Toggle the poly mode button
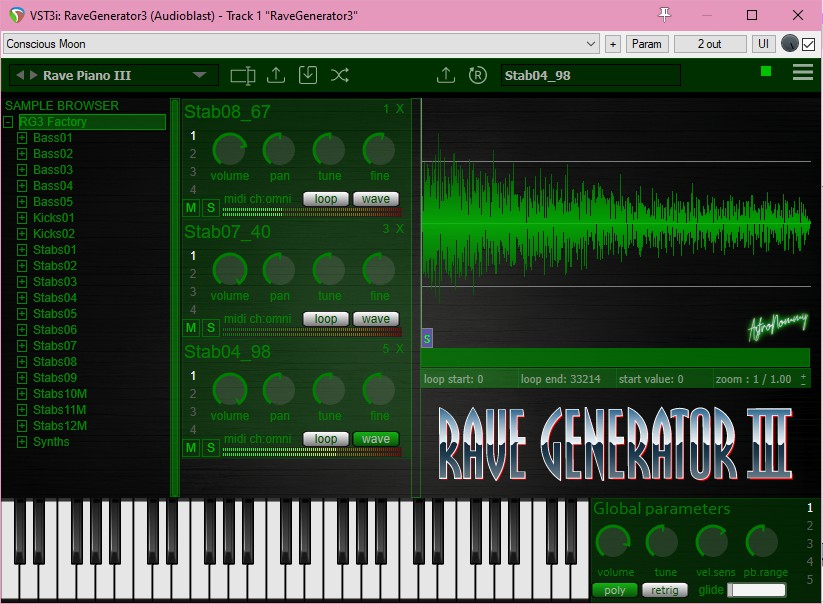The image size is (823, 604). pyautogui.click(x=615, y=590)
